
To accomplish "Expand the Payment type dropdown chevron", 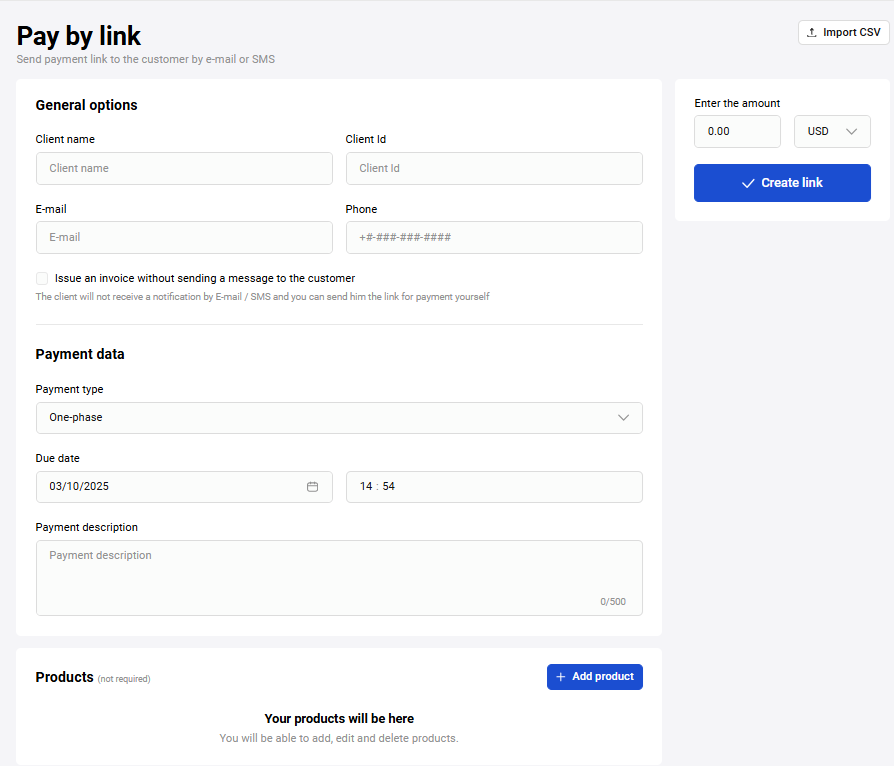I will tap(623, 418).
